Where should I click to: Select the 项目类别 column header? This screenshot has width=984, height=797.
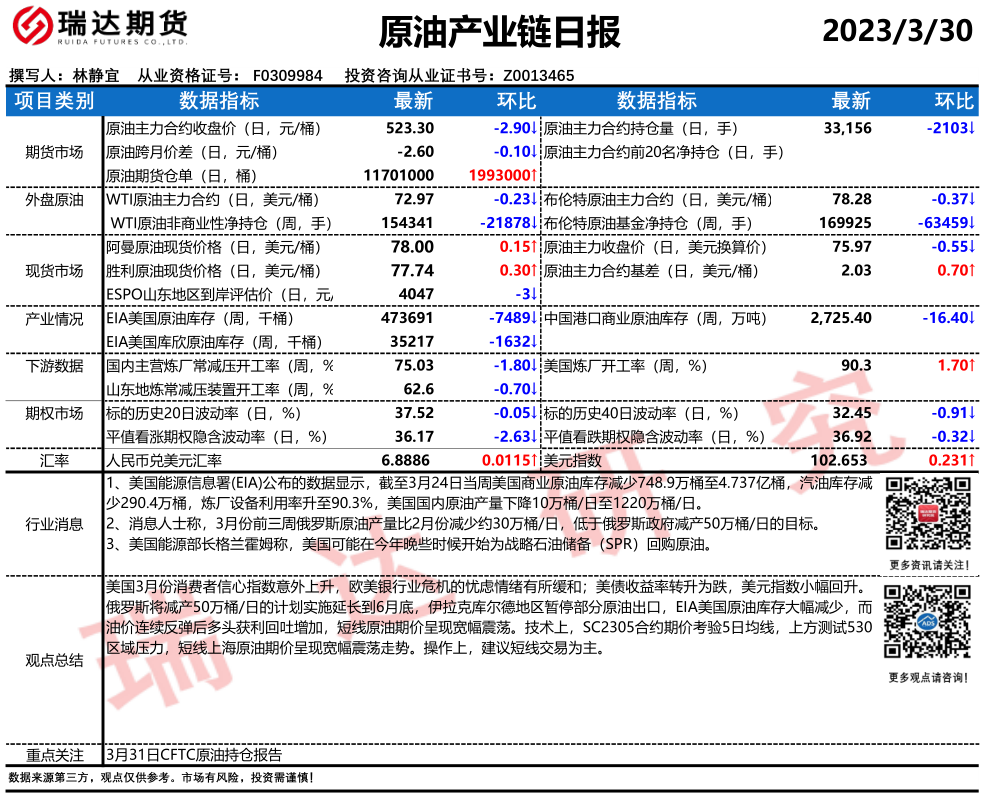click(54, 101)
